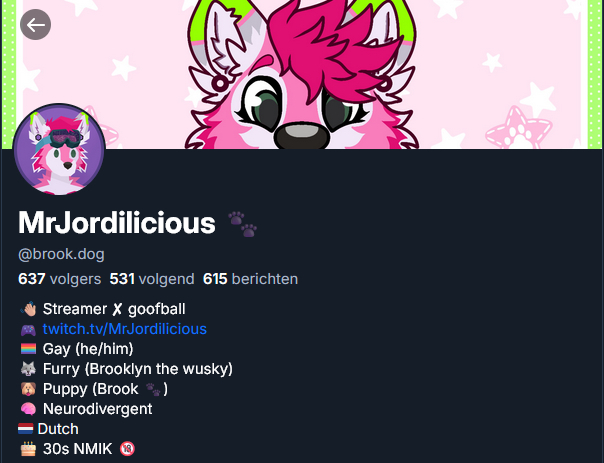The image size is (604, 463).
Task: Click the game controller emoji icon
Action: pyautogui.click(x=28, y=330)
